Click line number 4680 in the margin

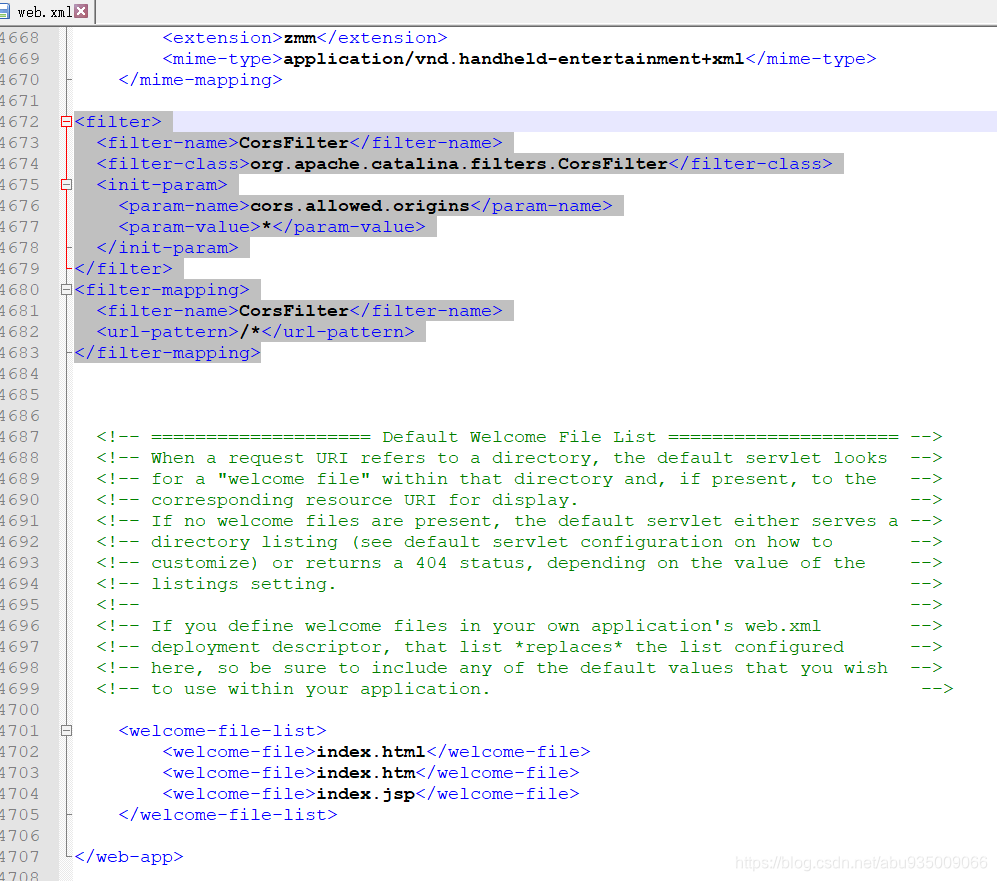click(20, 289)
